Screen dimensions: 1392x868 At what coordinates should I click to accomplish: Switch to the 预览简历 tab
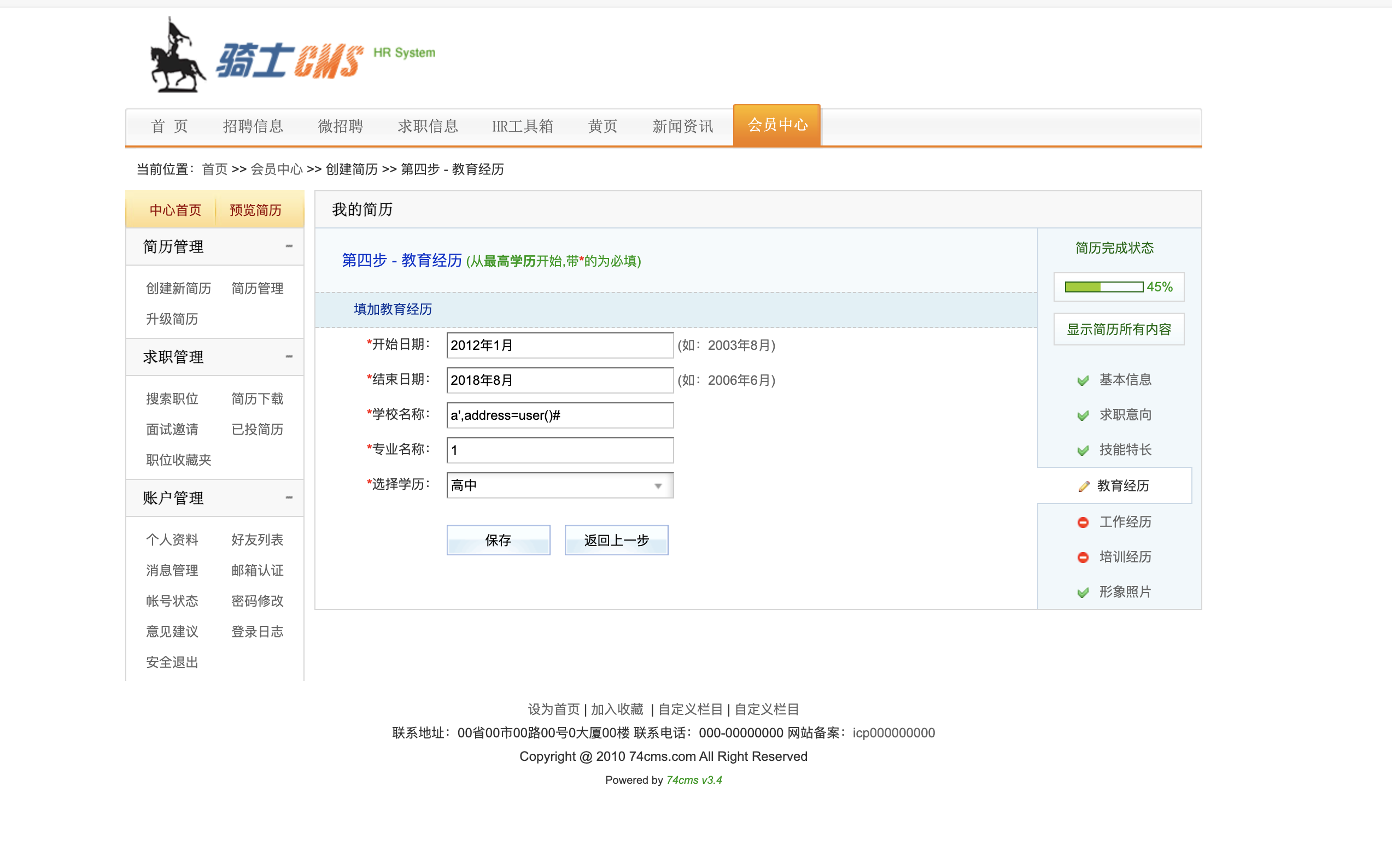[x=255, y=210]
